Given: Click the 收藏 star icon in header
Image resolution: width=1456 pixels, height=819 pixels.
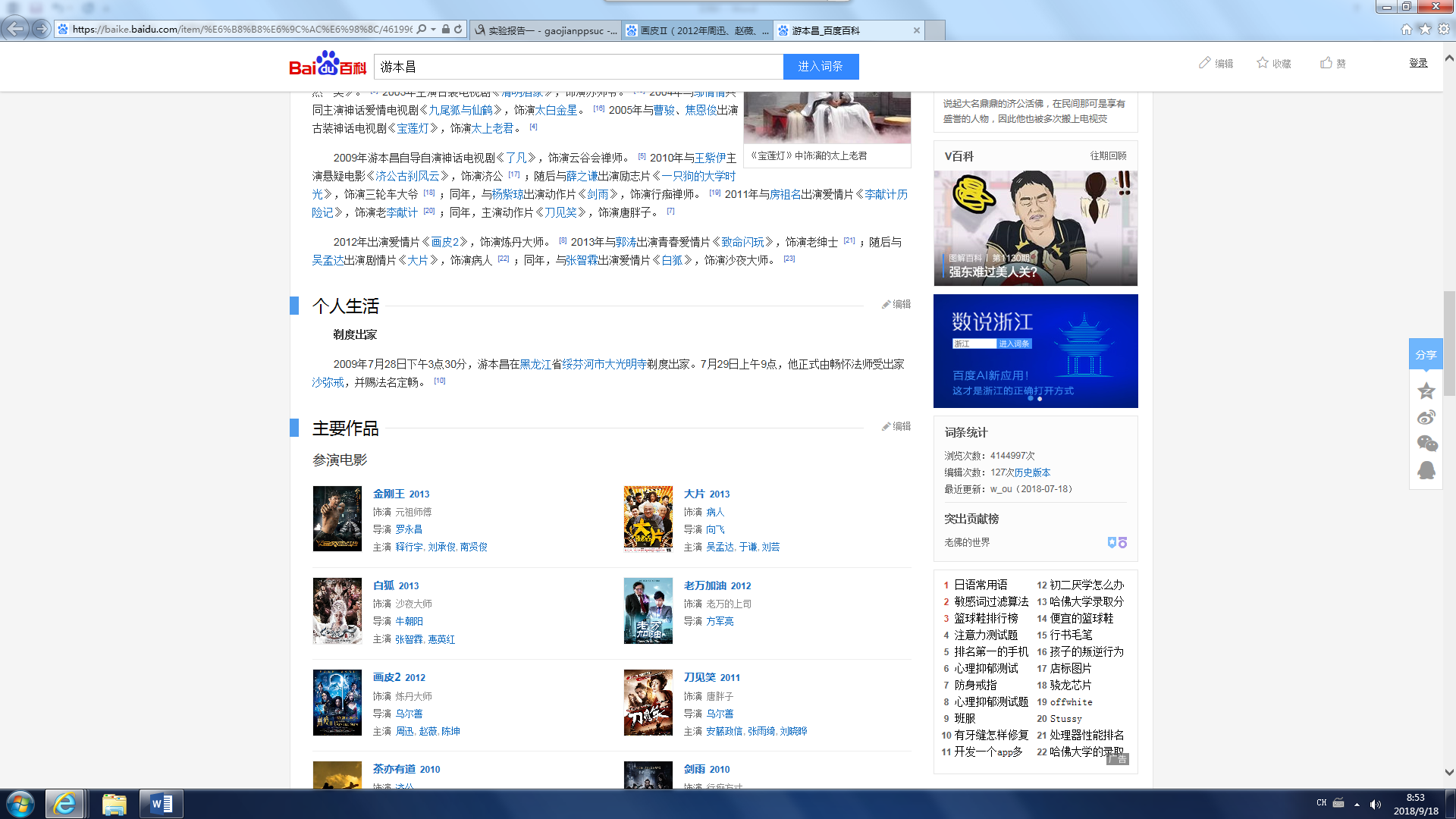Looking at the screenshot, I should [x=1263, y=63].
